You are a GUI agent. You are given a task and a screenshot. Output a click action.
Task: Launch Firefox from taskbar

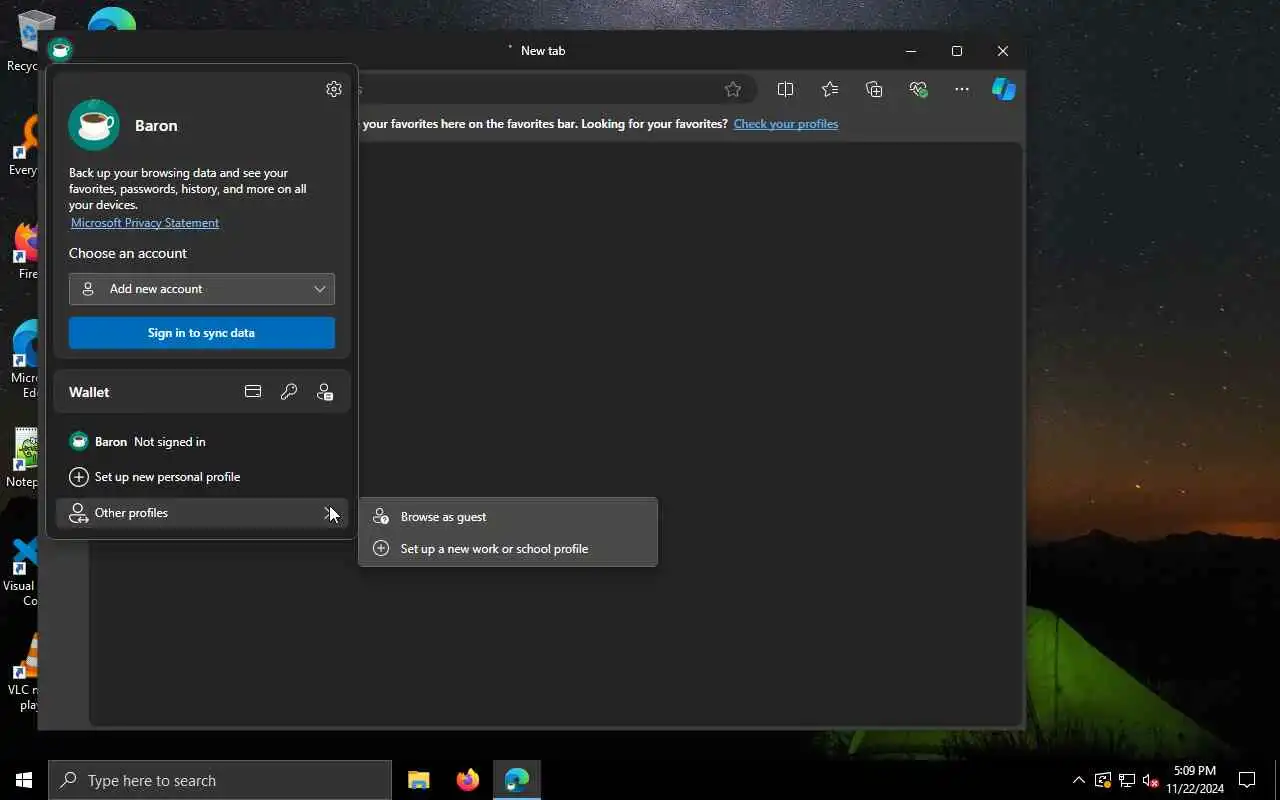(x=468, y=780)
